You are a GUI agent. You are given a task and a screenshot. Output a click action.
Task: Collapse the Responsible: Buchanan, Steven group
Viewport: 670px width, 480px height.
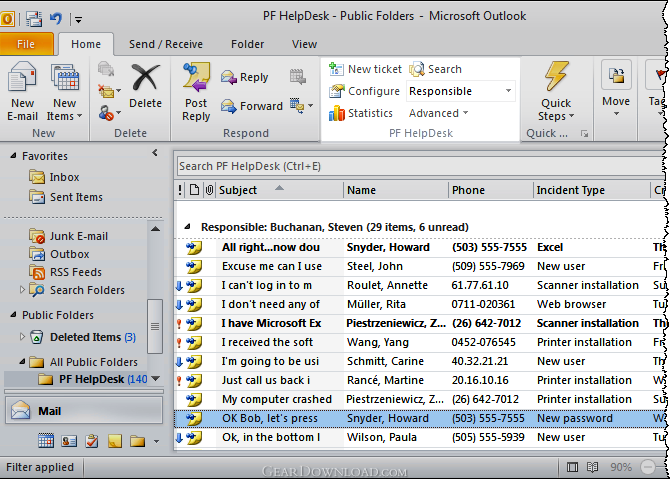click(188, 227)
